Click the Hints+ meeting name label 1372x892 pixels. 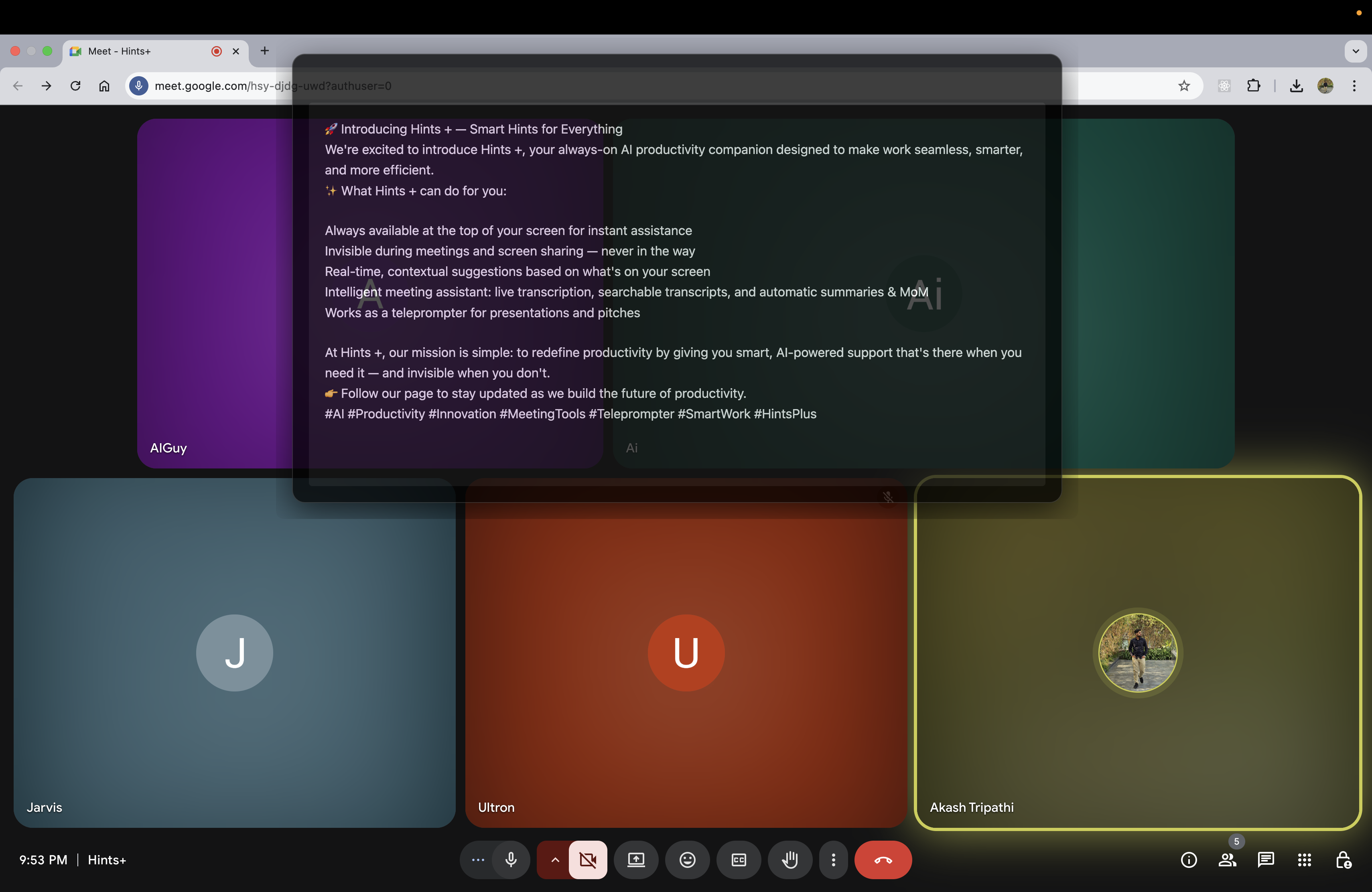(x=107, y=860)
